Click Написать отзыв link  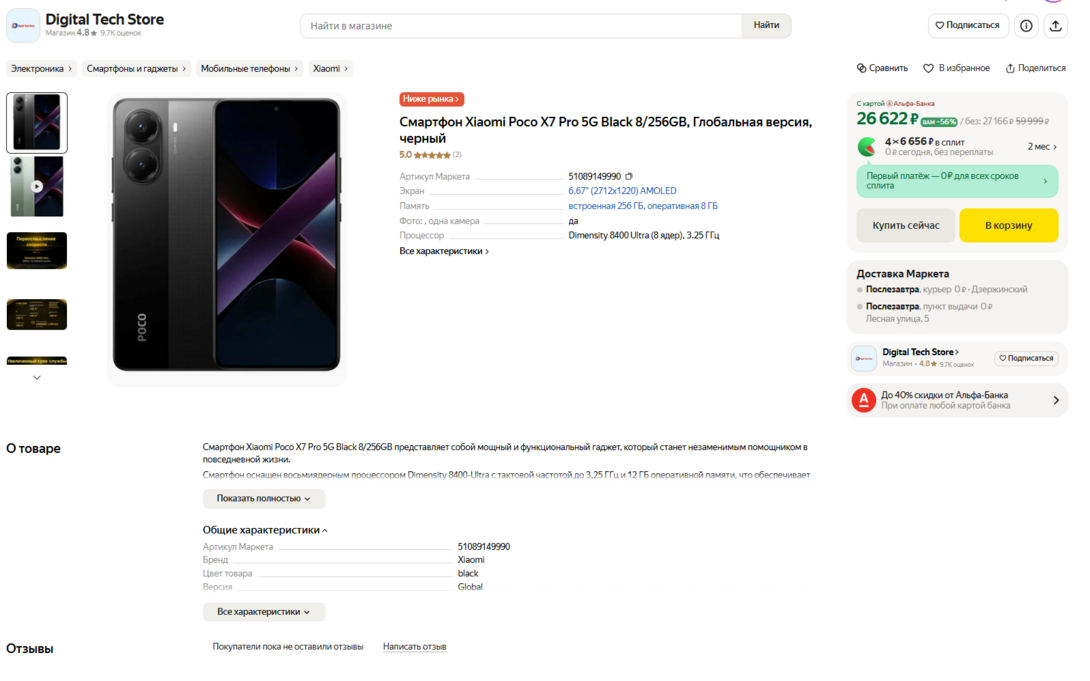(x=414, y=647)
